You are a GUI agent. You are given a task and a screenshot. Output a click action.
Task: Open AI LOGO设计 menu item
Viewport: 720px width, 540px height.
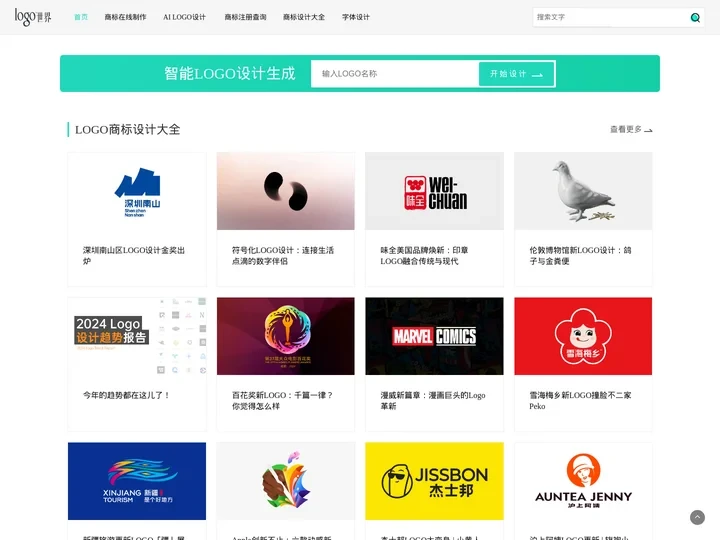(185, 17)
